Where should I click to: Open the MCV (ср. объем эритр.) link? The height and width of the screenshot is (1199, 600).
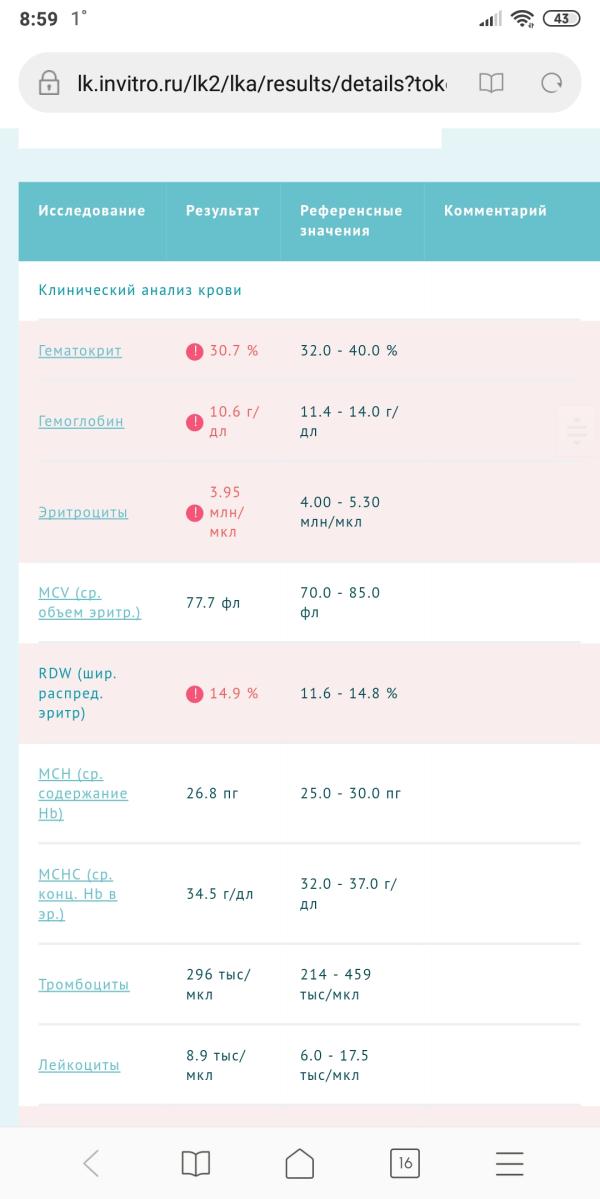89,603
